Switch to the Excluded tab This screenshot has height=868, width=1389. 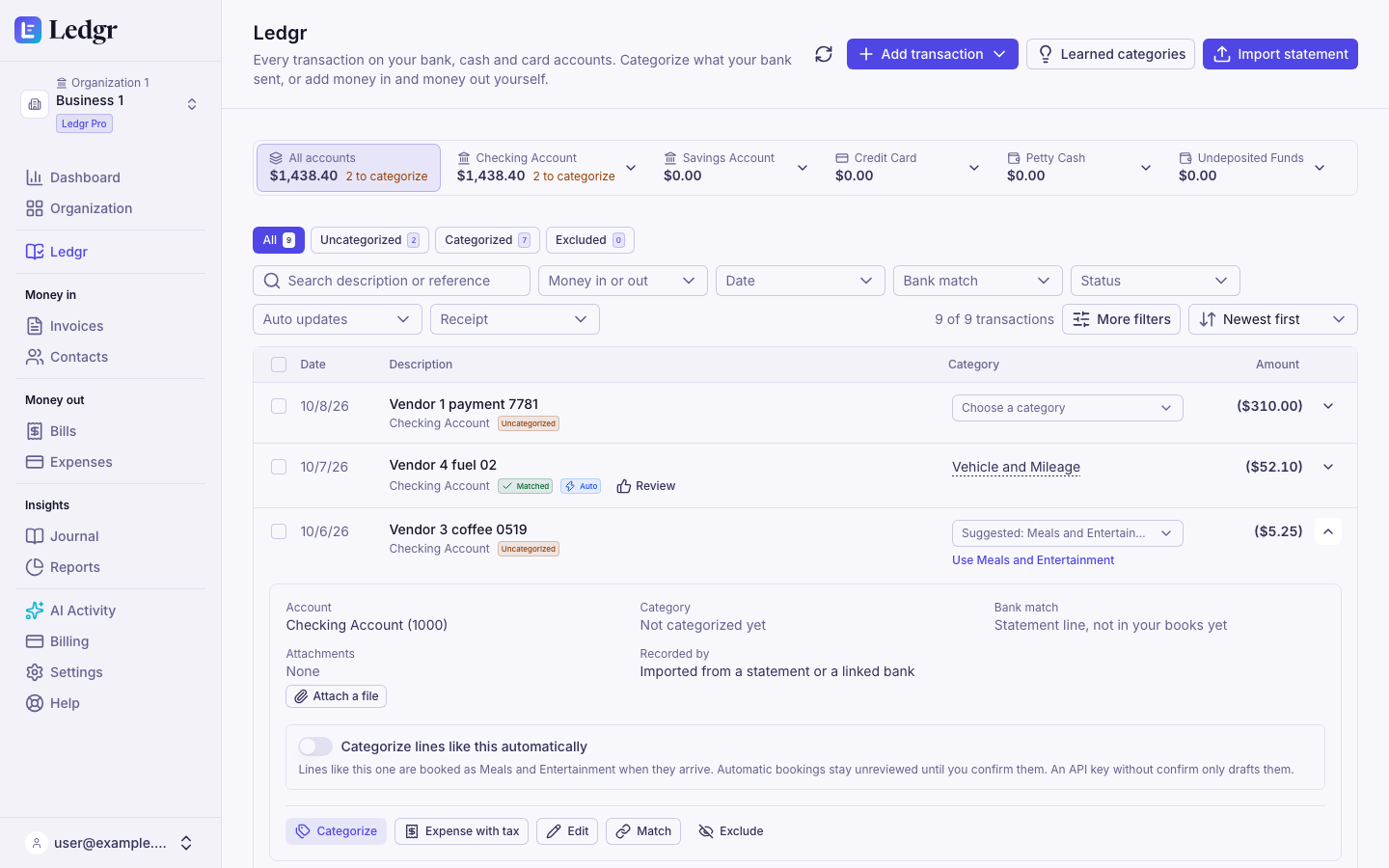590,240
